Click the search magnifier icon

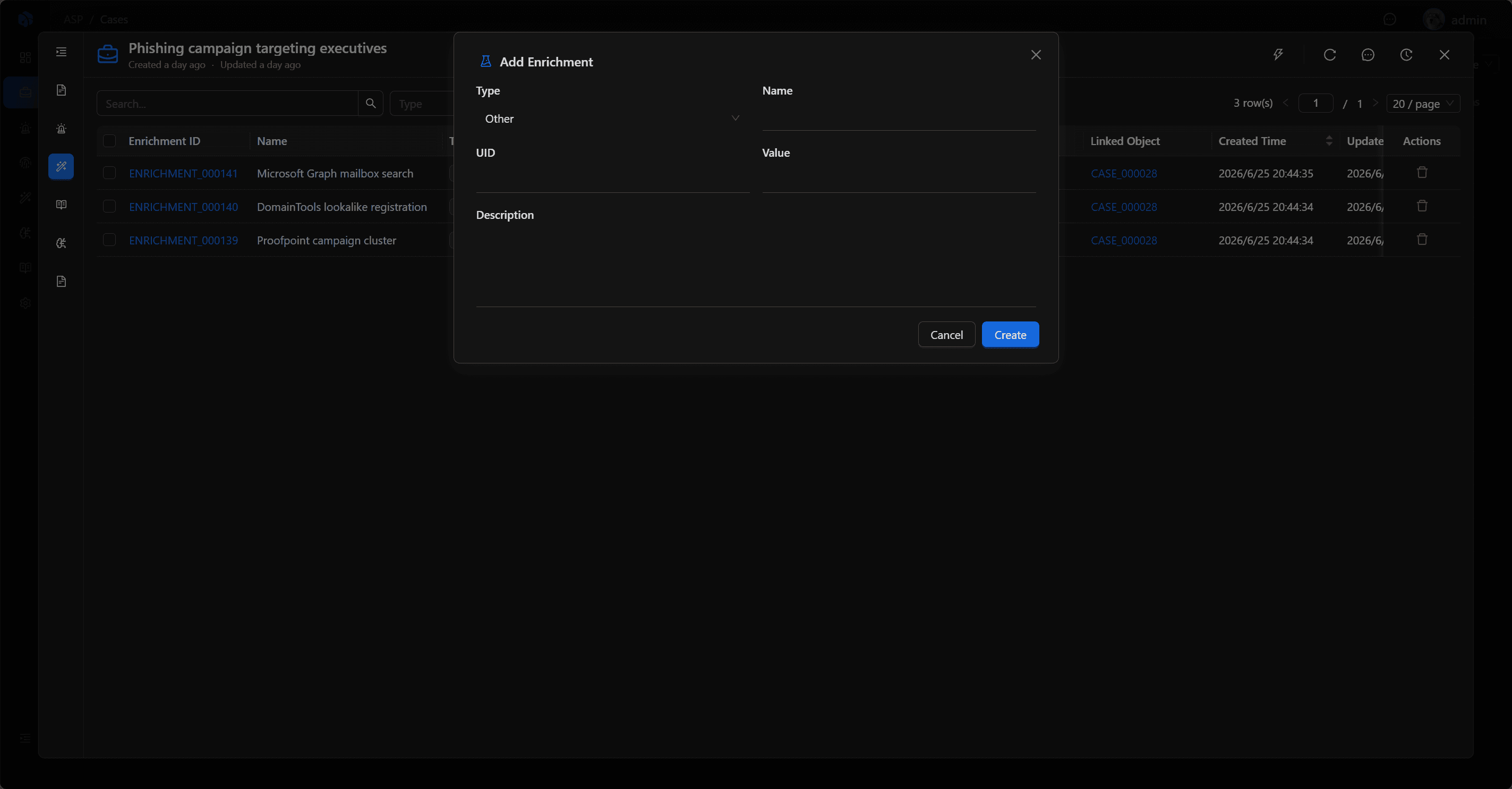pyautogui.click(x=370, y=103)
